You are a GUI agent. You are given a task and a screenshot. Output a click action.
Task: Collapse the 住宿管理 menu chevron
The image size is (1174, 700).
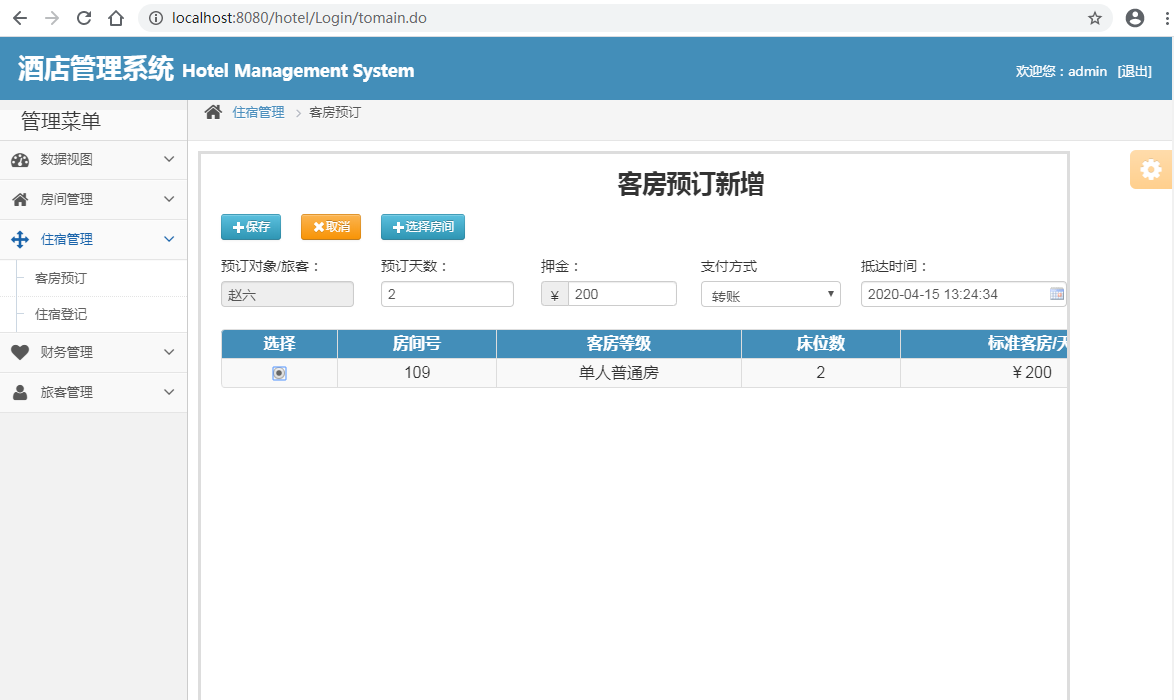pyautogui.click(x=169, y=240)
